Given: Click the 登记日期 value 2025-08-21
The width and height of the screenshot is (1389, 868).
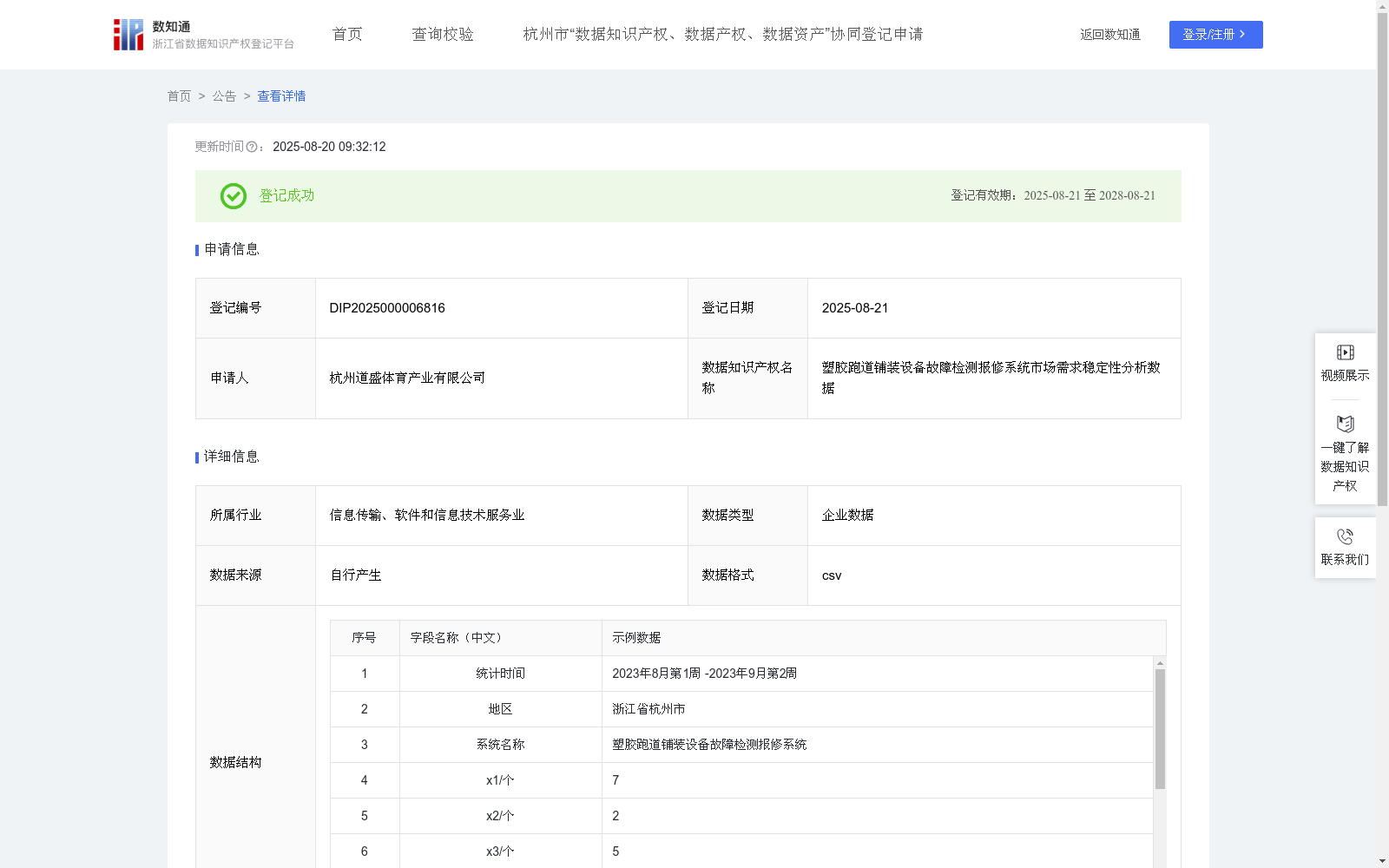Looking at the screenshot, I should click(855, 308).
